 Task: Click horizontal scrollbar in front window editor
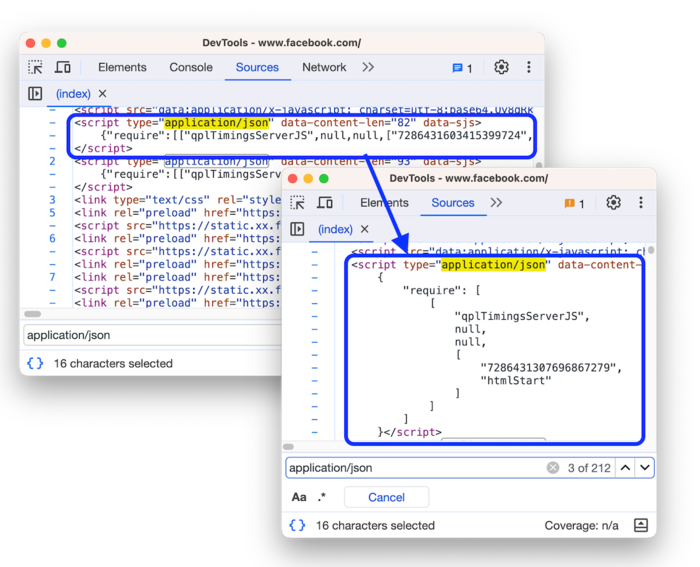click(x=288, y=446)
